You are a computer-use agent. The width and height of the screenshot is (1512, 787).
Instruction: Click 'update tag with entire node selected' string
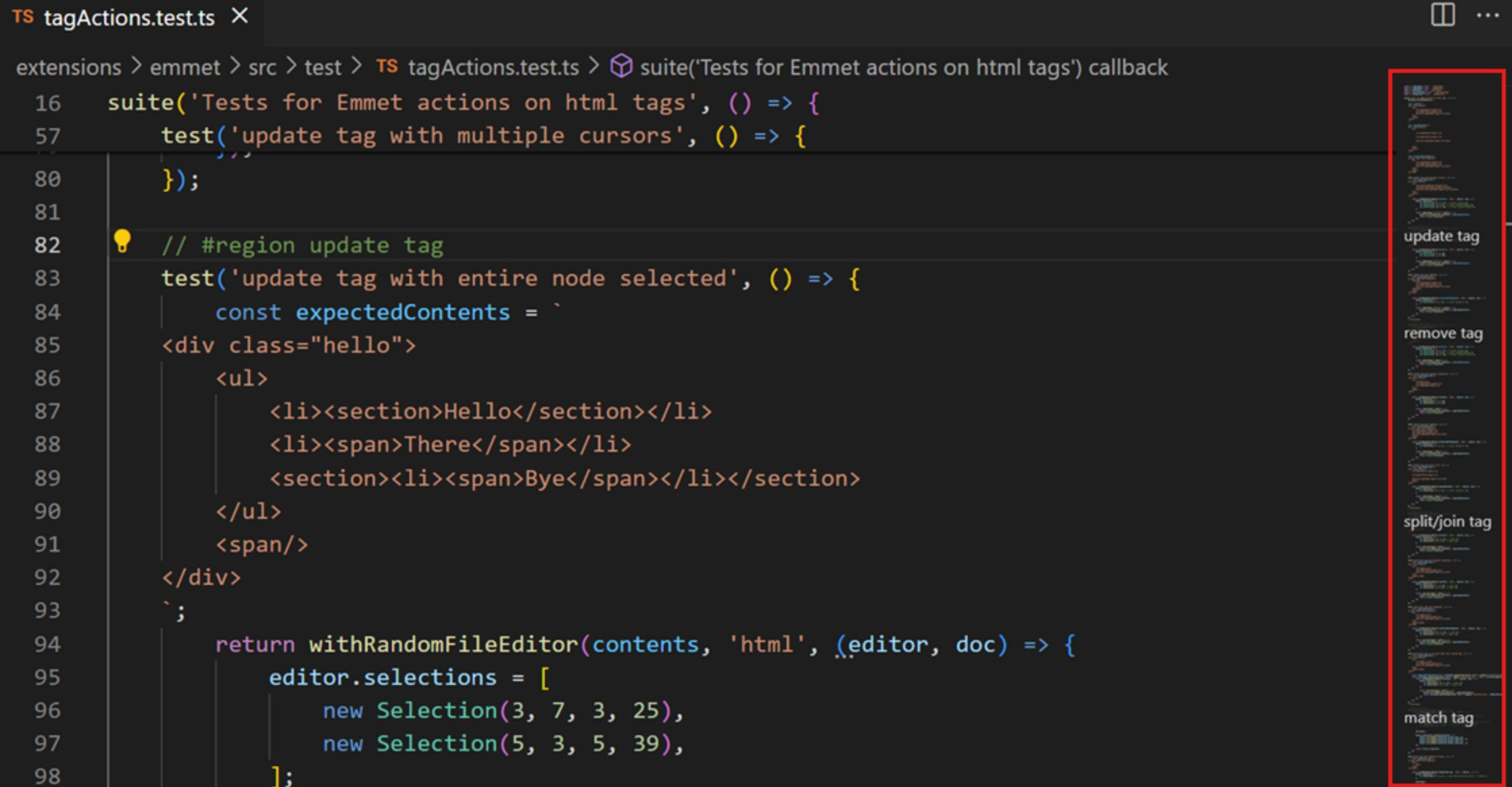pos(484,278)
